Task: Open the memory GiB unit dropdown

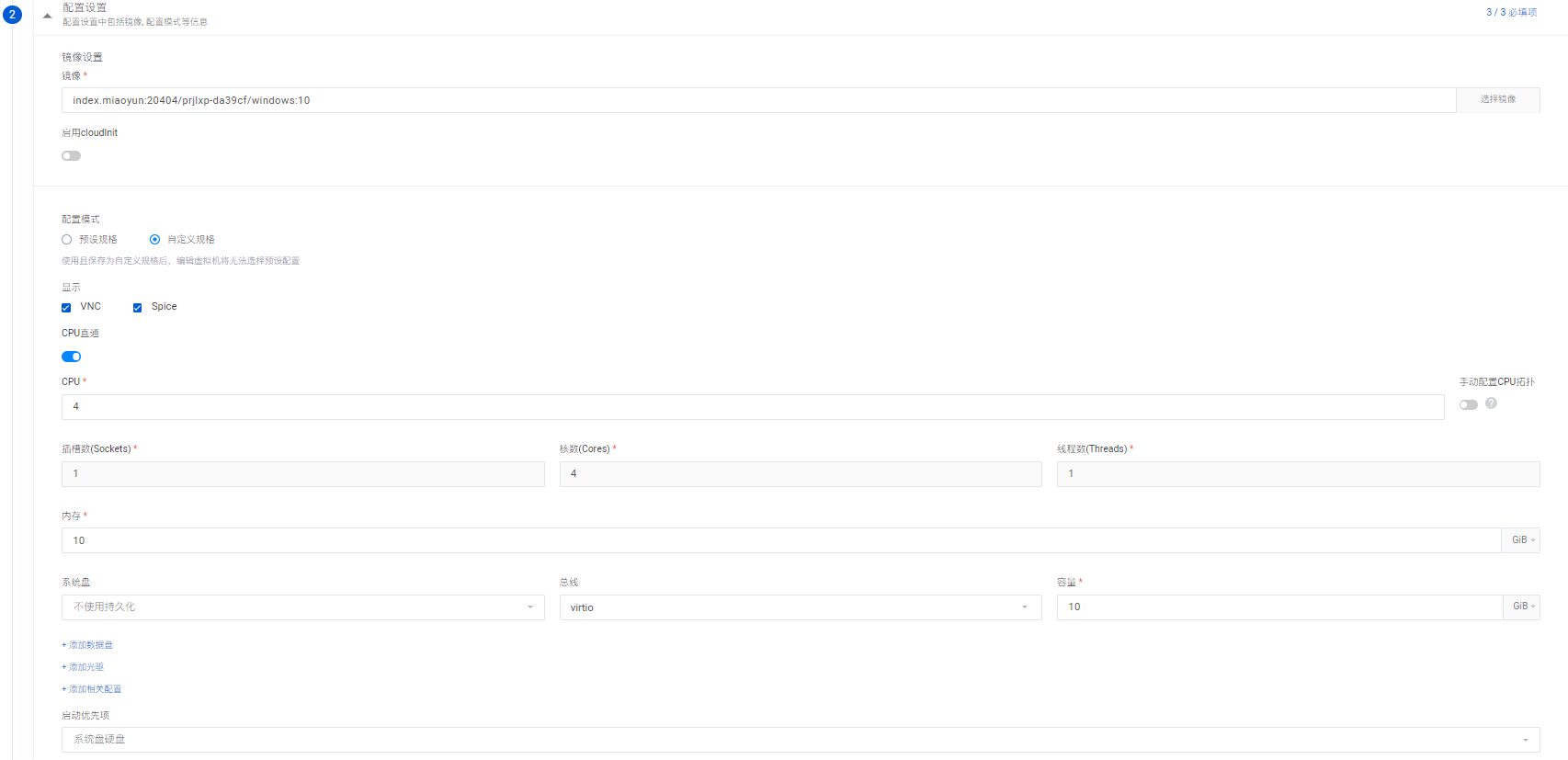Action: (1520, 540)
